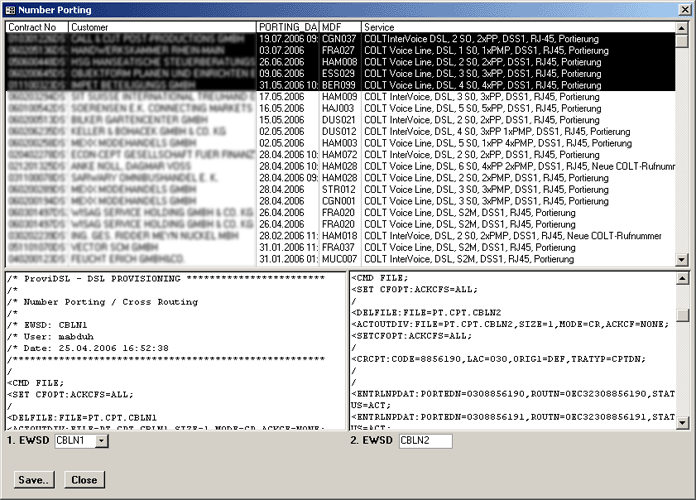The image size is (696, 500).
Task: Click the Number Porting title bar icon
Action: pyautogui.click(x=10, y=9)
